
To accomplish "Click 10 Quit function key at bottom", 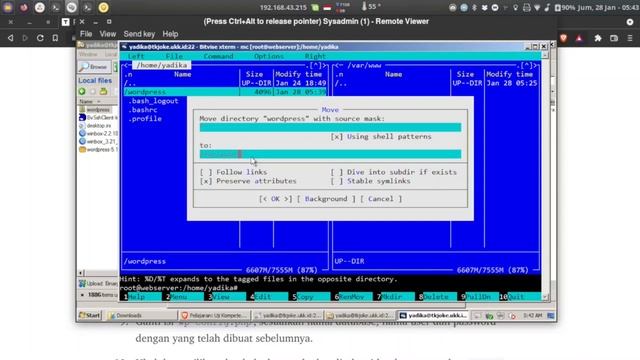I will [520, 297].
